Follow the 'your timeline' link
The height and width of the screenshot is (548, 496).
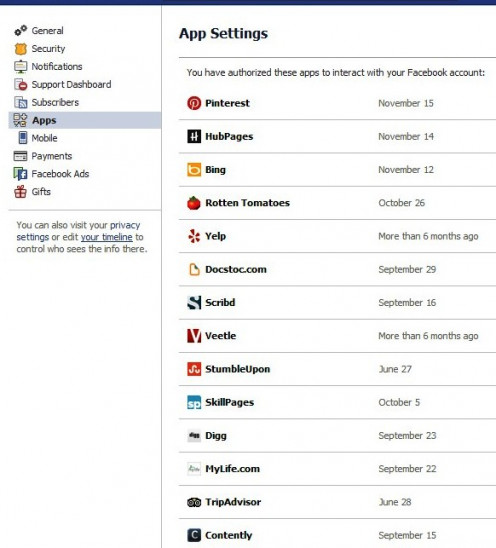coord(107,237)
